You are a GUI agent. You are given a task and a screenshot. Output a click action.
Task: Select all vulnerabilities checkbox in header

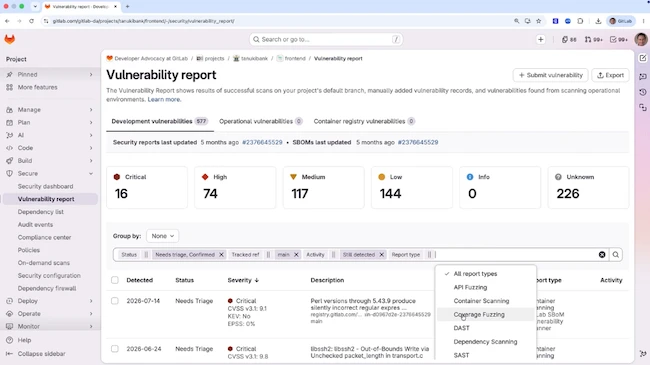[x=115, y=280]
